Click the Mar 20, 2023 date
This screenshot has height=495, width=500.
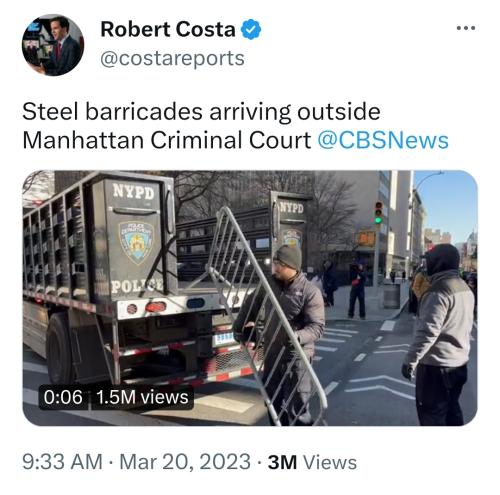tap(185, 462)
